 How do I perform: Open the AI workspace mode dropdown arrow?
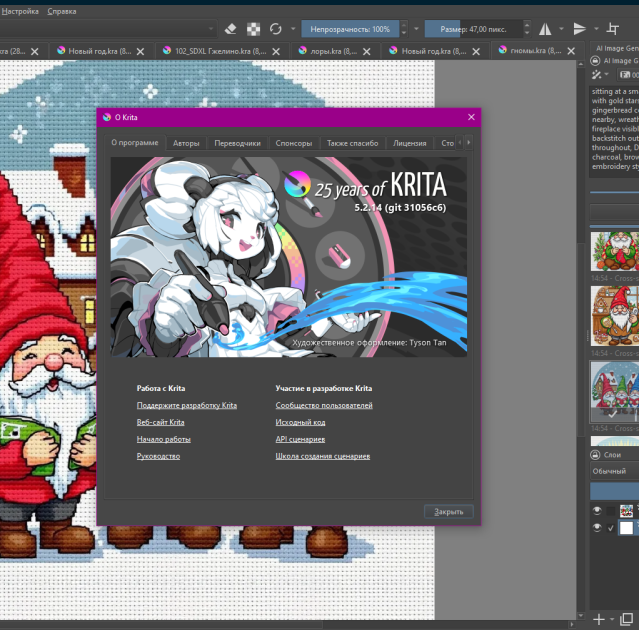click(607, 75)
